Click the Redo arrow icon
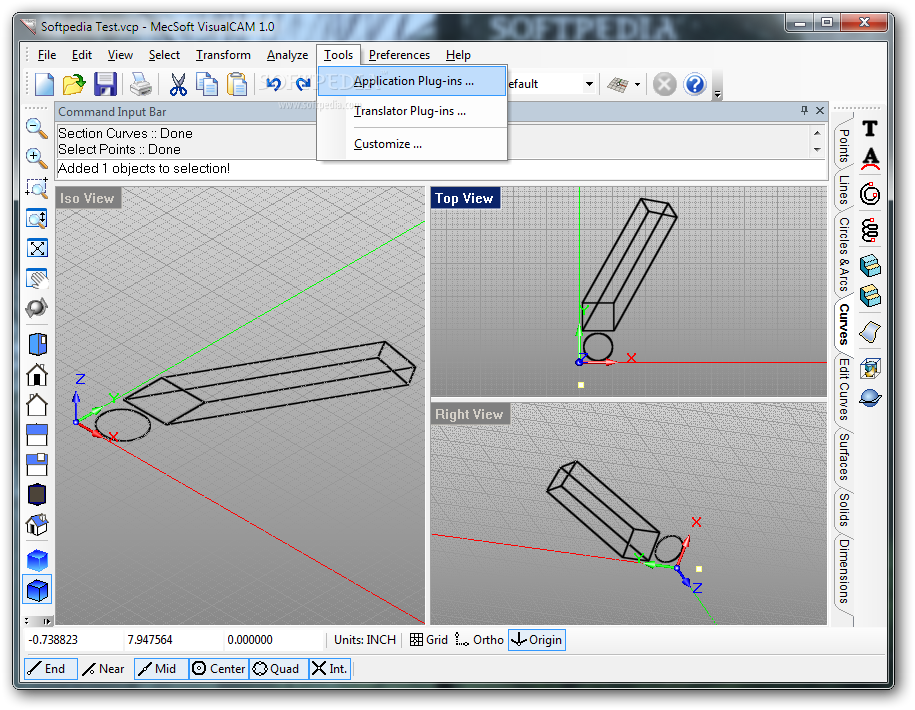 tap(303, 84)
